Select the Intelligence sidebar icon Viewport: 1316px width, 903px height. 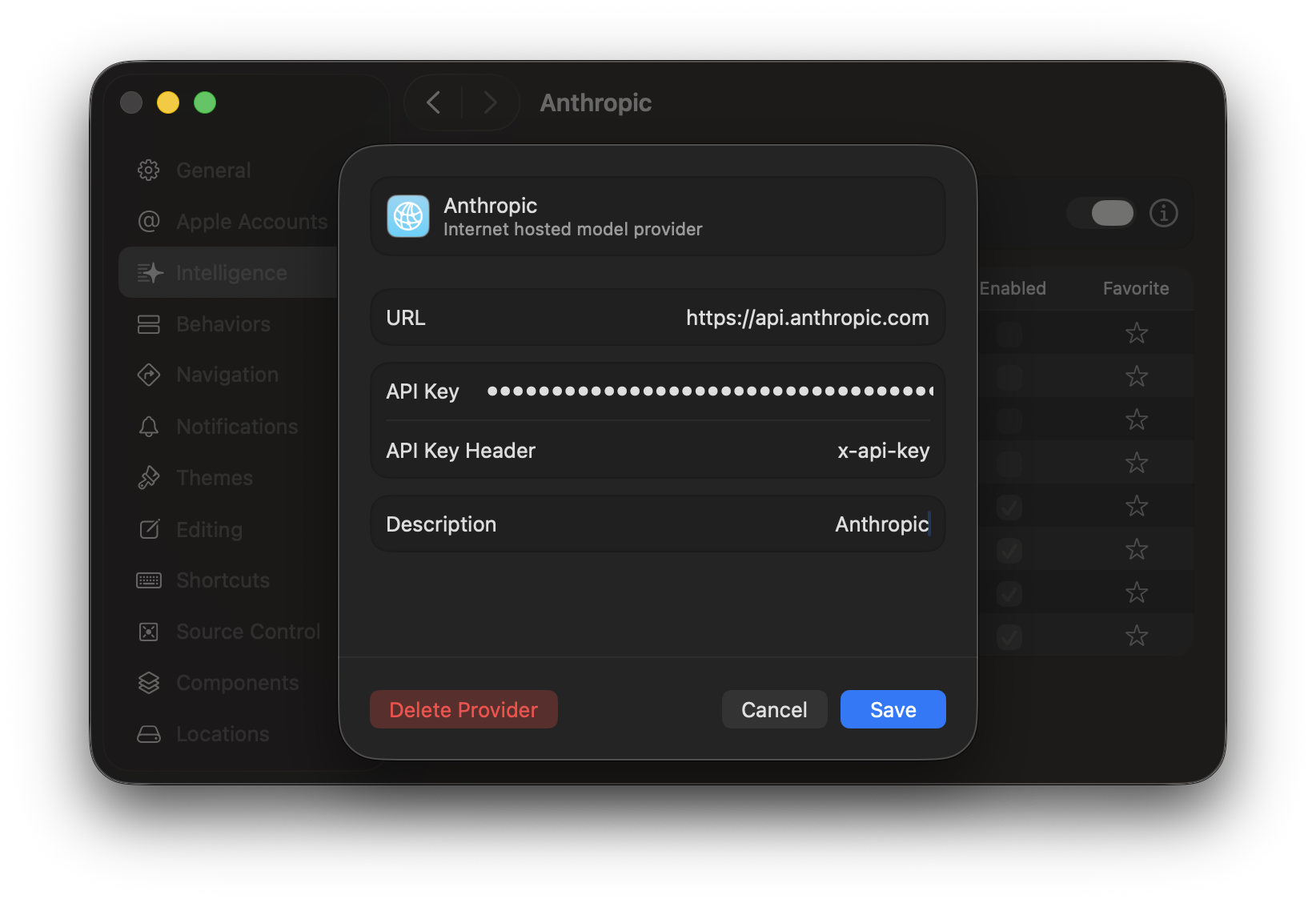[150, 272]
